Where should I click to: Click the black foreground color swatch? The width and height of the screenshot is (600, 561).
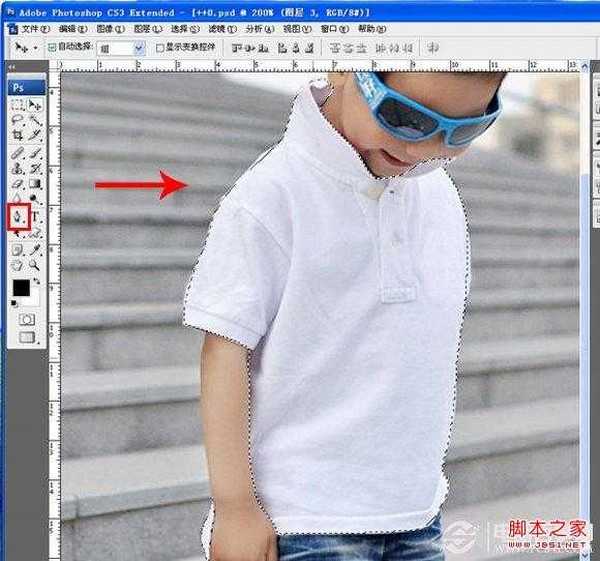coord(21,288)
